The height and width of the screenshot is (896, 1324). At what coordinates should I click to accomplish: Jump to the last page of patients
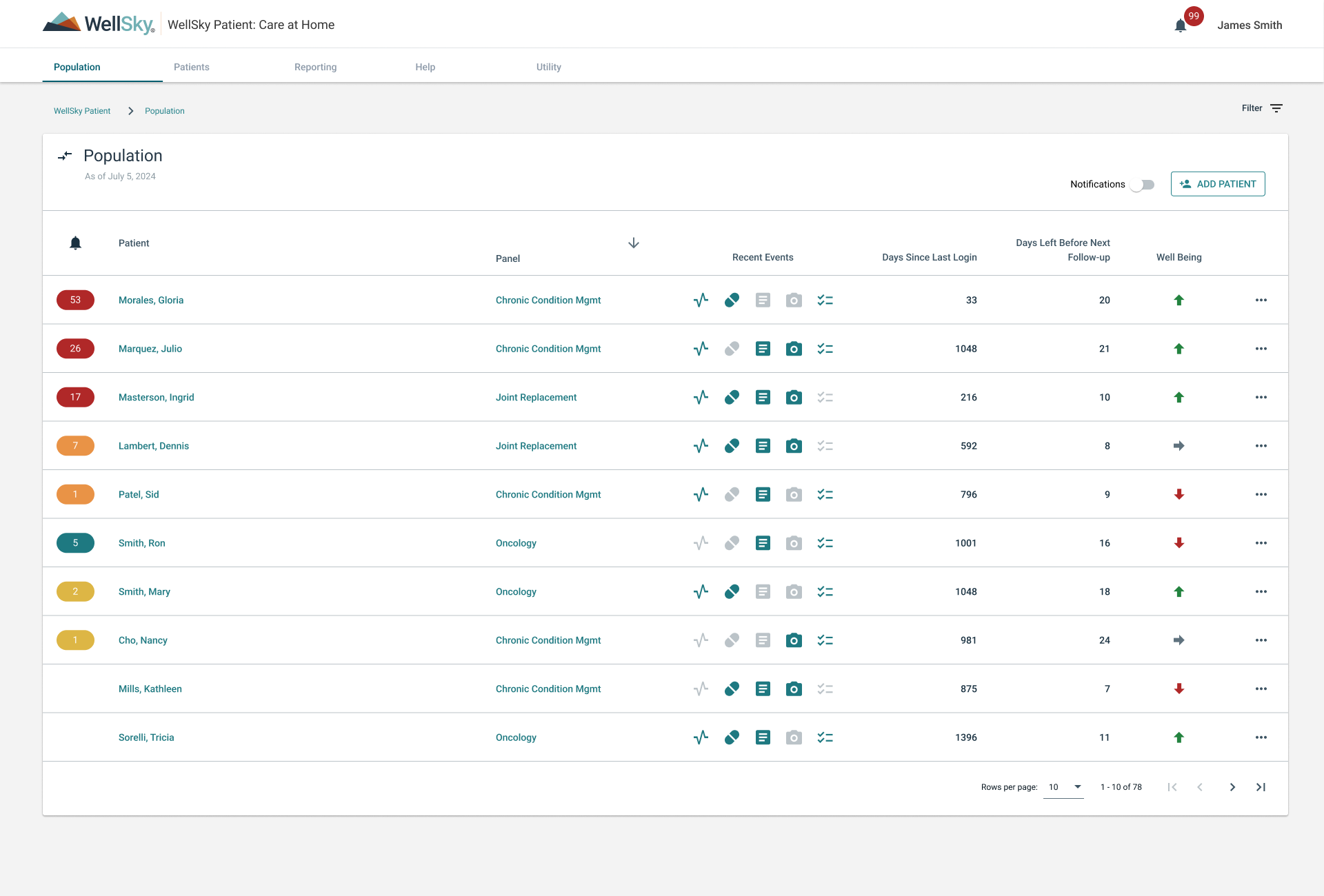tap(1261, 787)
